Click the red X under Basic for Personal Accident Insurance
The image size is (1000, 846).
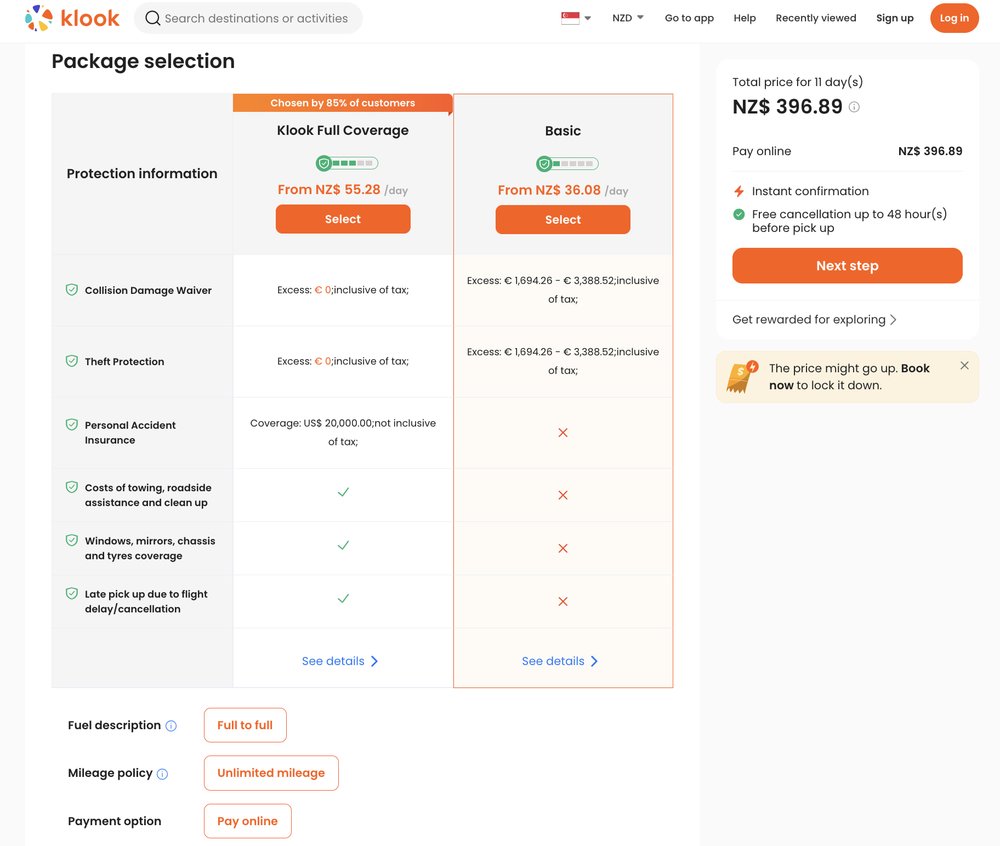(562, 432)
